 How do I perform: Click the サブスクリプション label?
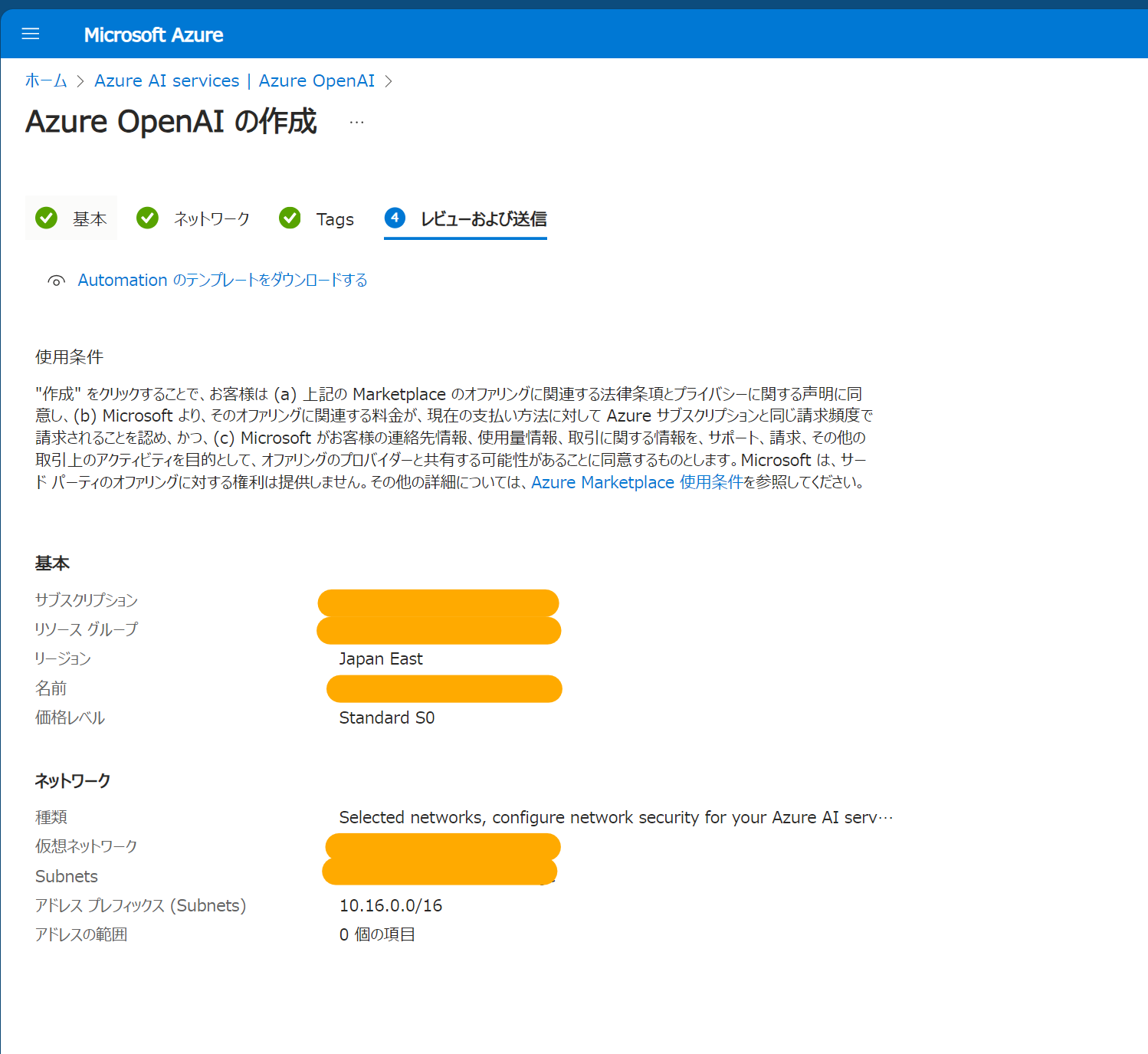tap(87, 600)
